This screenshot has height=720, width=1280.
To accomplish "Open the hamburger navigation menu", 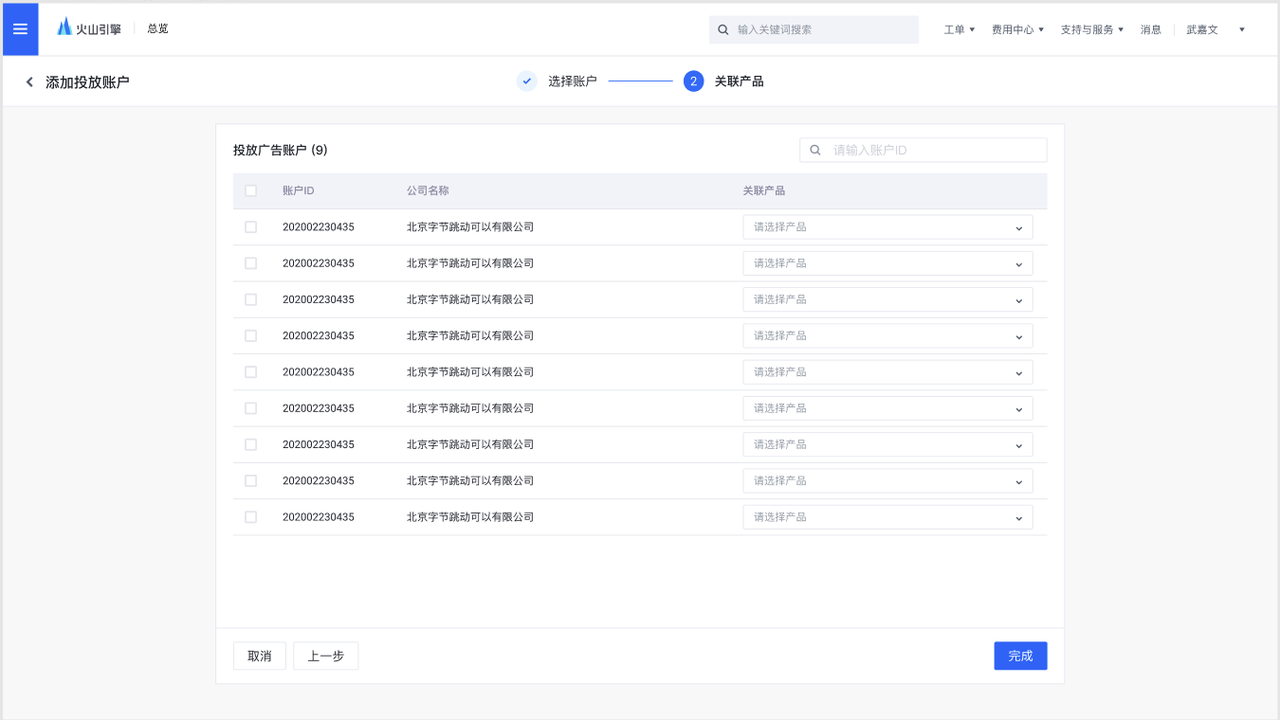I will click(20, 29).
